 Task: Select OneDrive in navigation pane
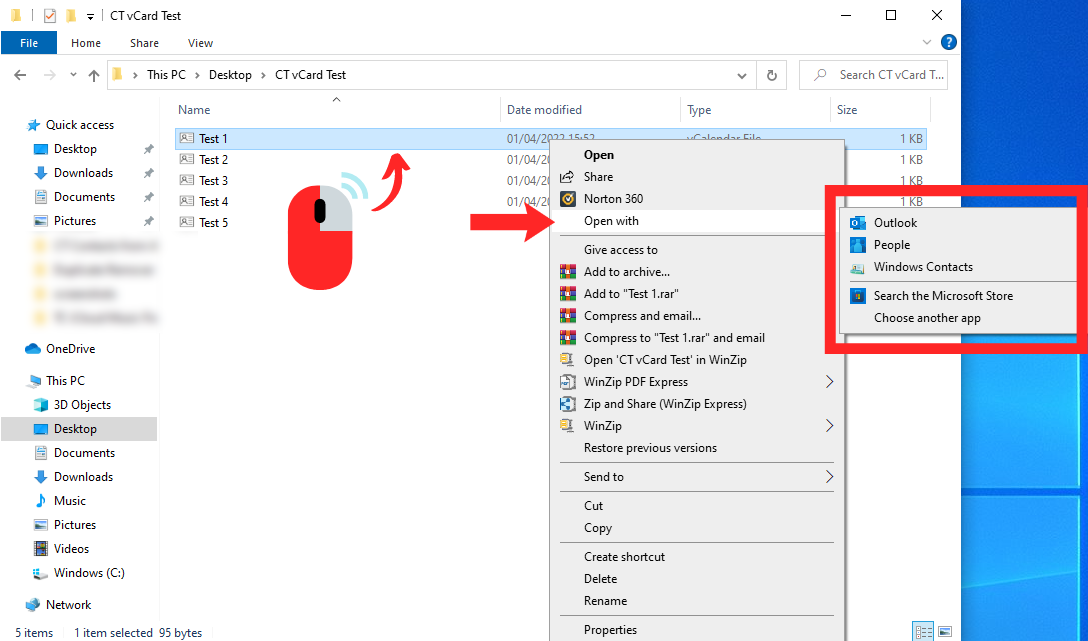click(70, 349)
